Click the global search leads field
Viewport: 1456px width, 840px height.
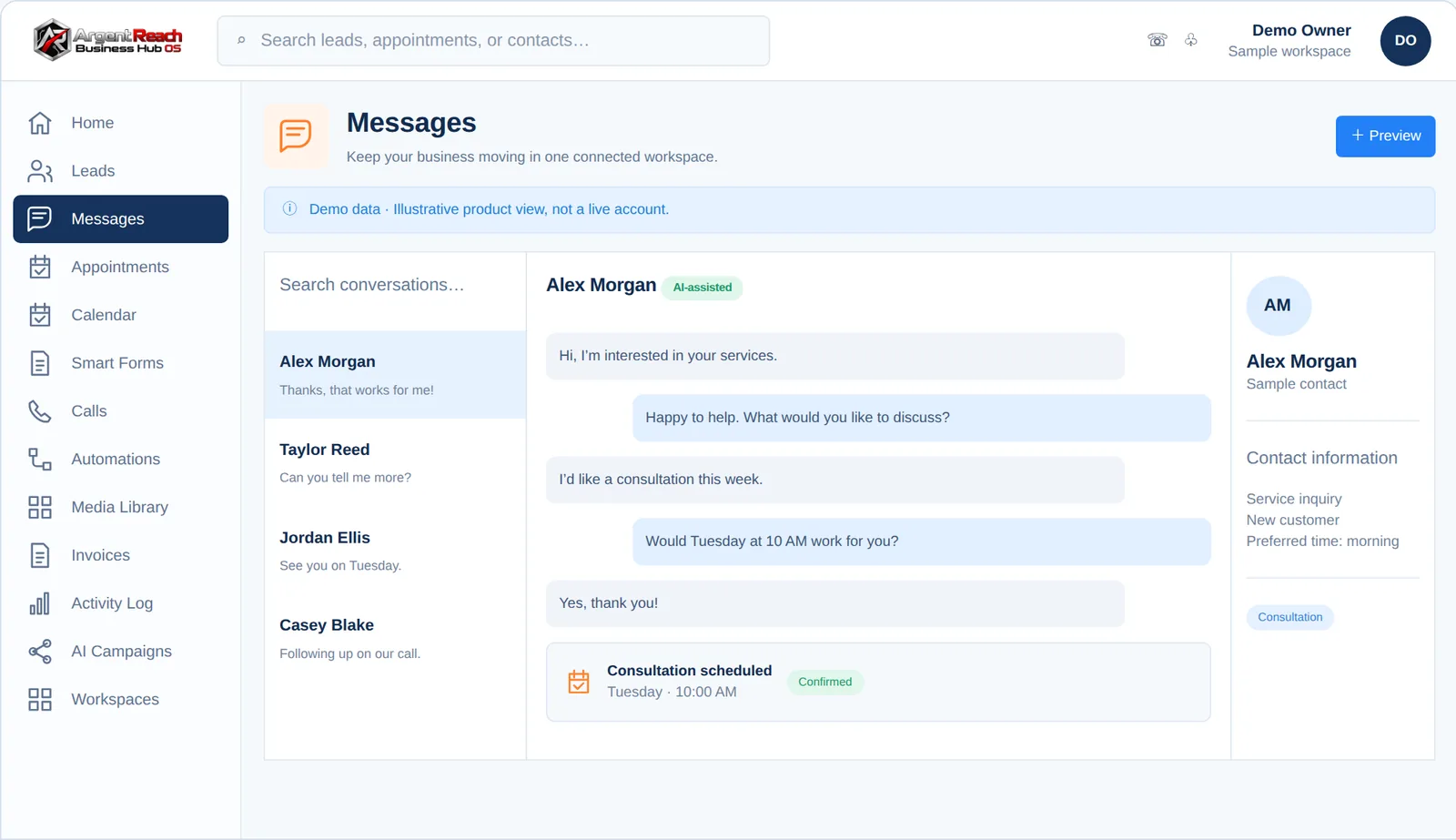tap(493, 41)
